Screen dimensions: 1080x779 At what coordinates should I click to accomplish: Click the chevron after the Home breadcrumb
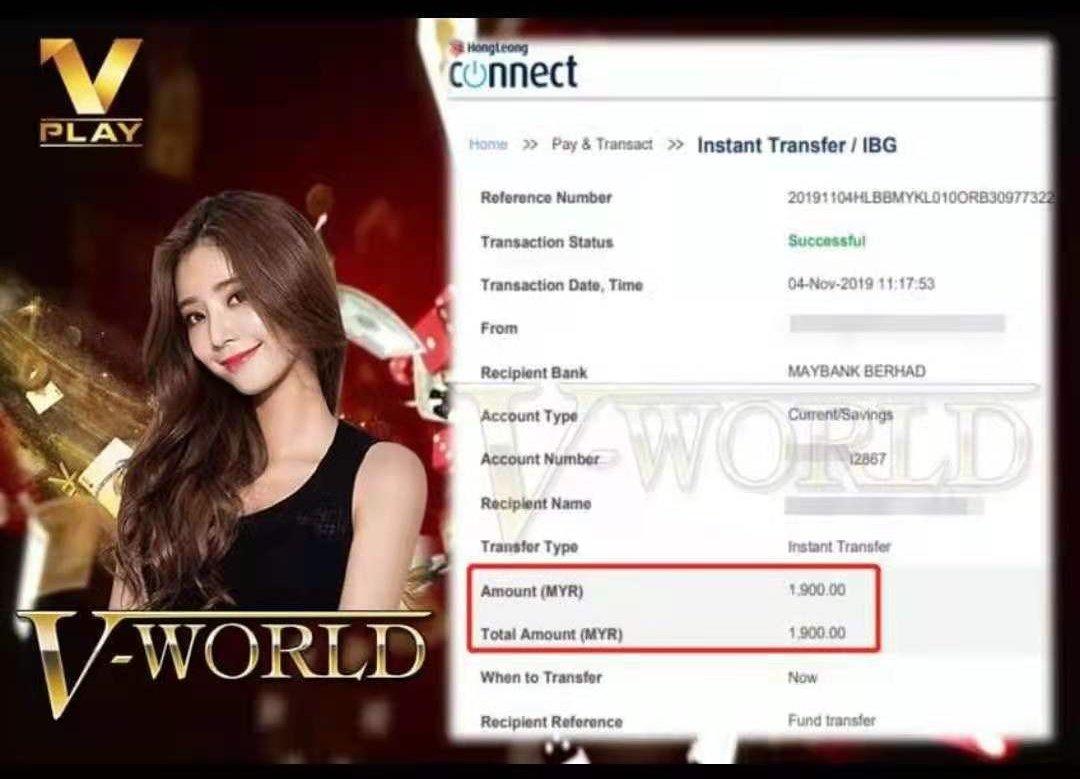pos(530,145)
